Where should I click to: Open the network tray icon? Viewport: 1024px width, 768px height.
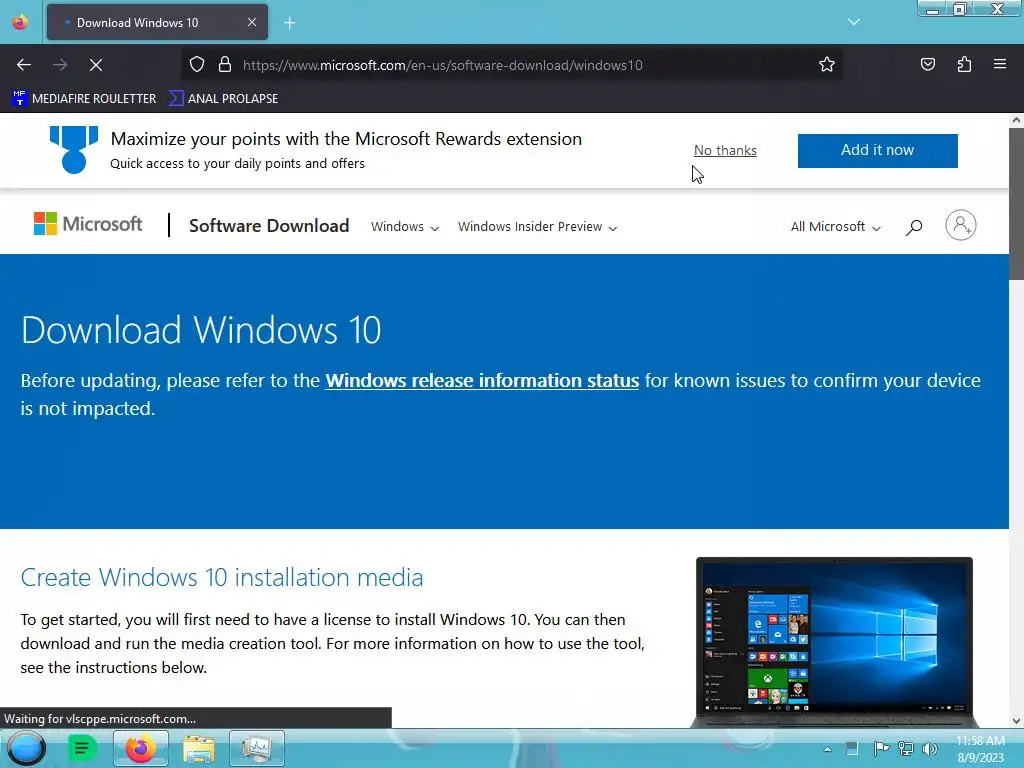906,749
